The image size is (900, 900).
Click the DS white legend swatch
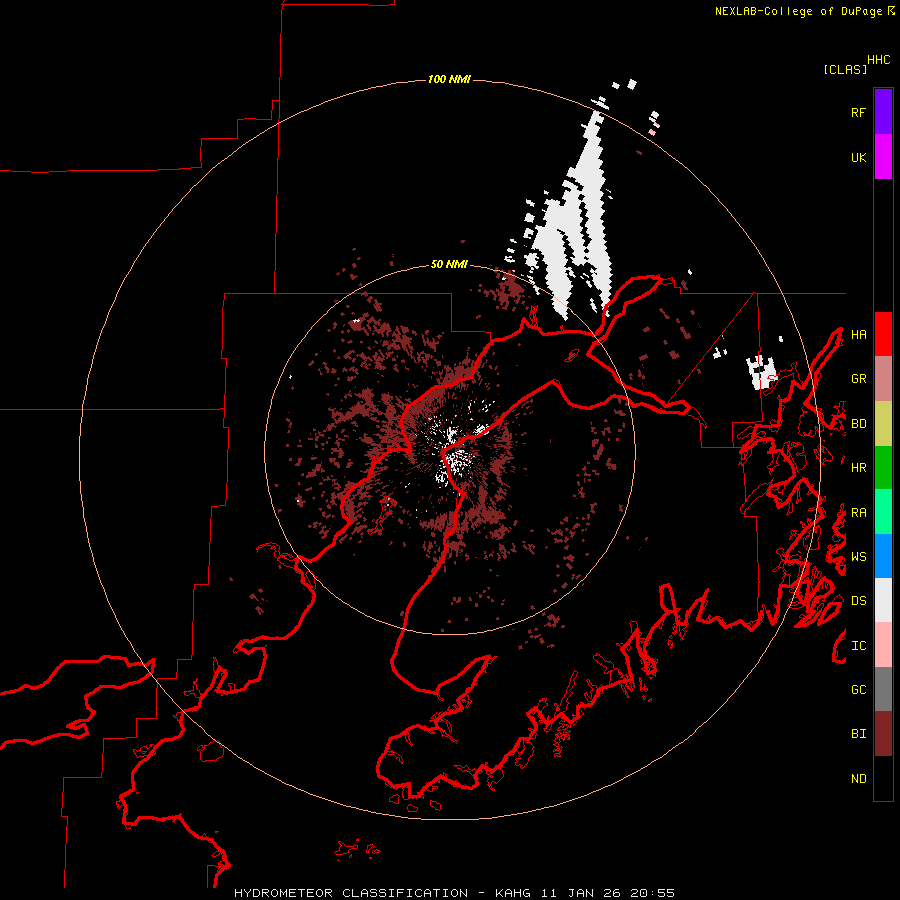click(x=883, y=600)
